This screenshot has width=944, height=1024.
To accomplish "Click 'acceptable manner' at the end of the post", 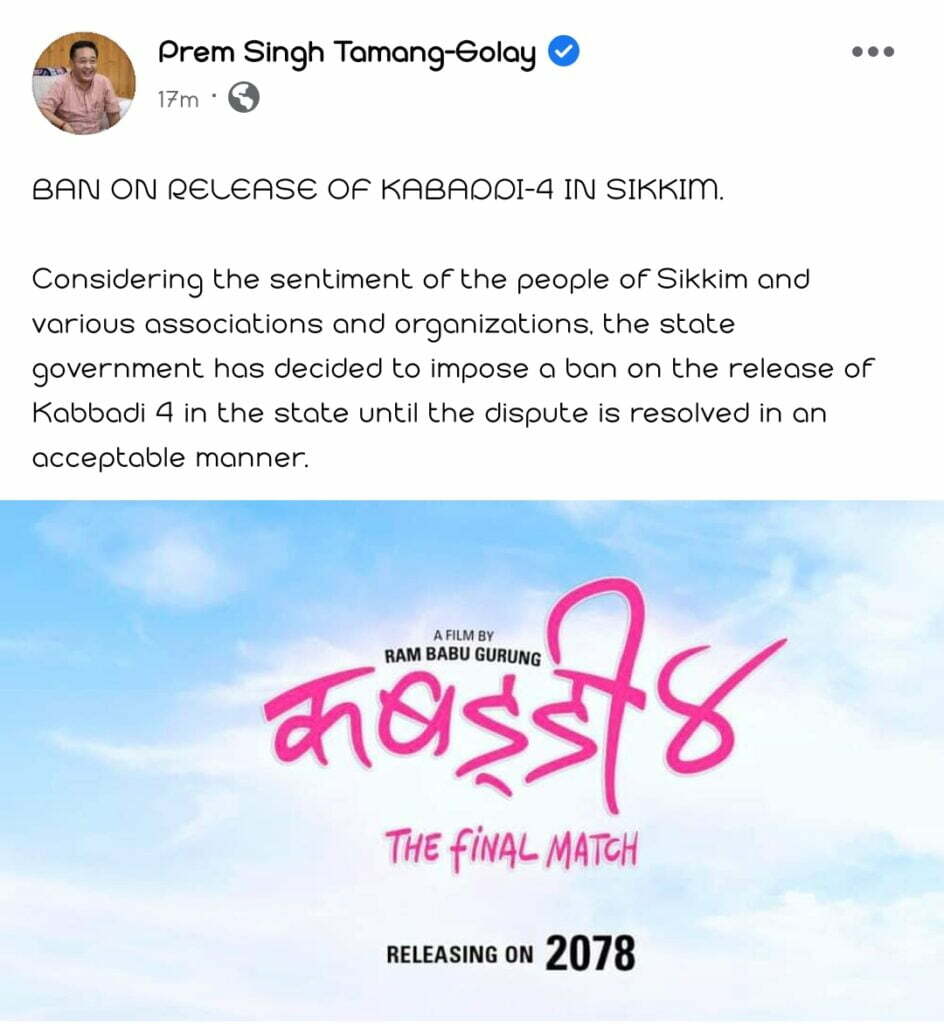I will pos(170,458).
